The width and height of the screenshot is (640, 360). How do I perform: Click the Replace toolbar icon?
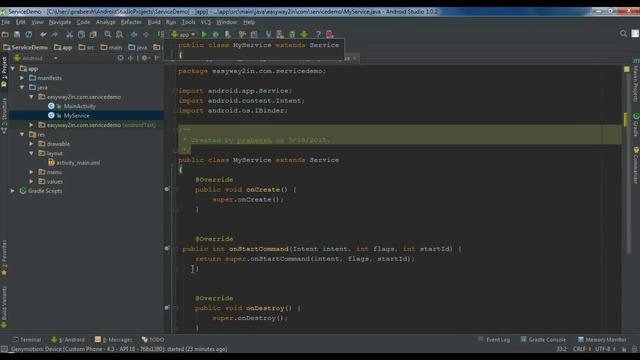tap(119, 34)
